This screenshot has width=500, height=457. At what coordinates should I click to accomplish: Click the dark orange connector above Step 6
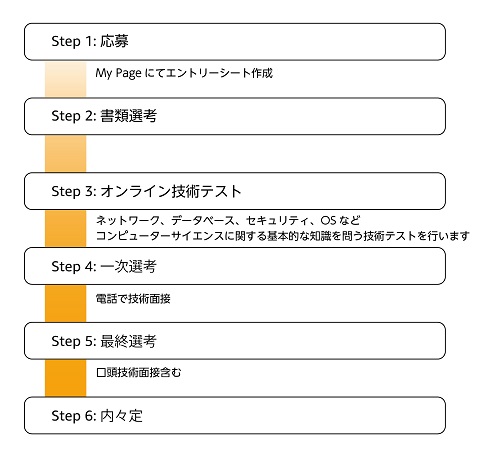pyautogui.click(x=66, y=378)
